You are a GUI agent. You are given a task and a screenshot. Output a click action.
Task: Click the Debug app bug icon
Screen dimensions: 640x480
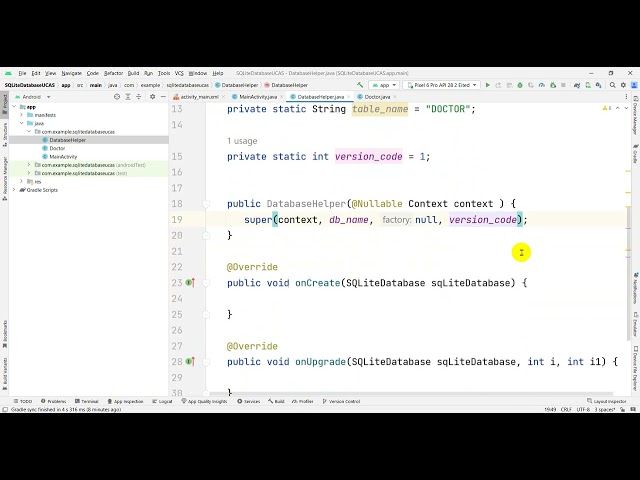[520, 85]
